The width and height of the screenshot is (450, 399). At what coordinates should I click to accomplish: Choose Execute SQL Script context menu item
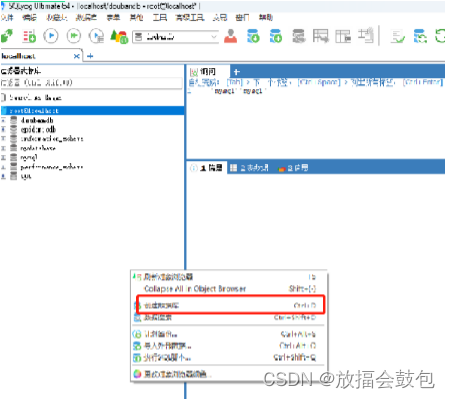(x=229, y=358)
